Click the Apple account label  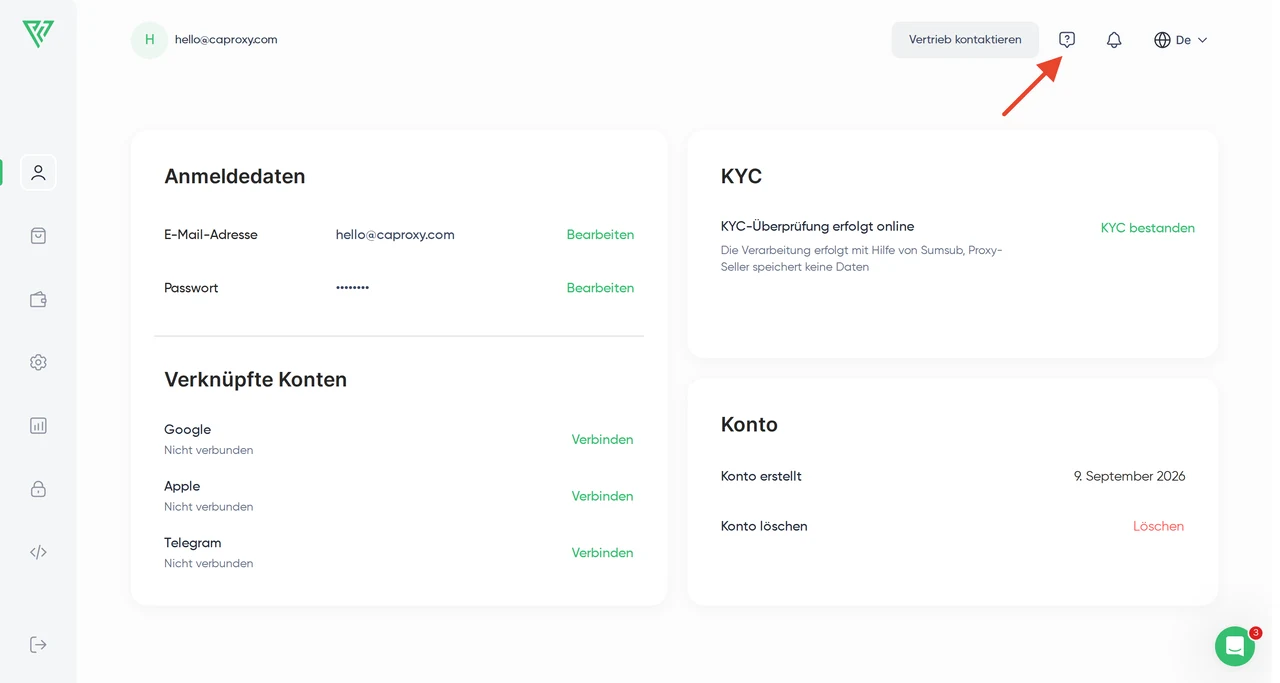(x=182, y=486)
